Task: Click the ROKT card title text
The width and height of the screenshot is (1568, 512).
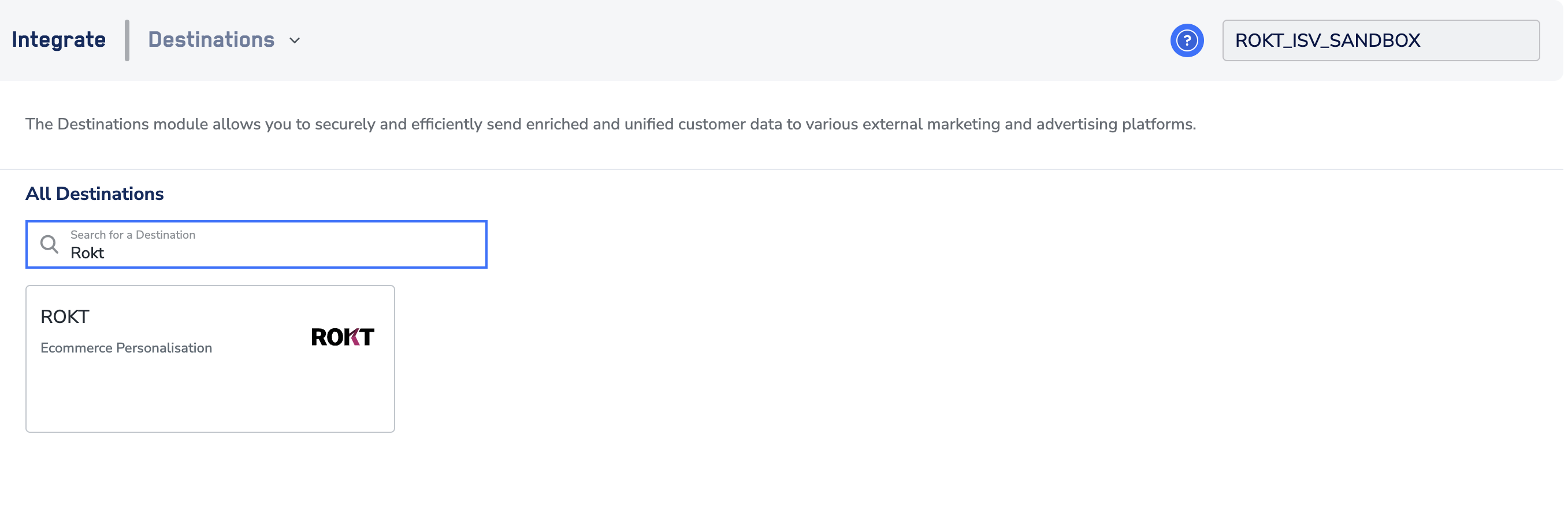Action: coord(65,317)
